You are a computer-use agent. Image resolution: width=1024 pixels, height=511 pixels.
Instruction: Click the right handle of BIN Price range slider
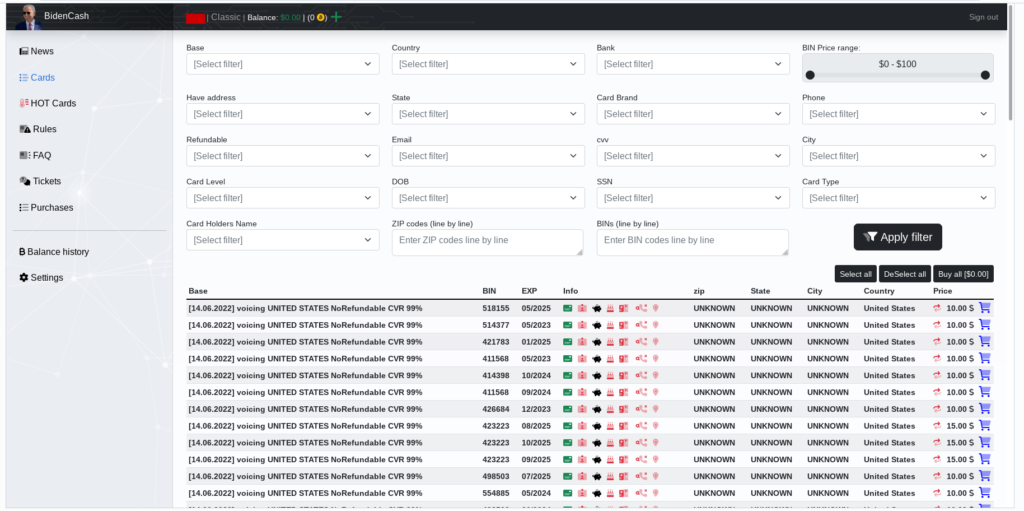985,75
